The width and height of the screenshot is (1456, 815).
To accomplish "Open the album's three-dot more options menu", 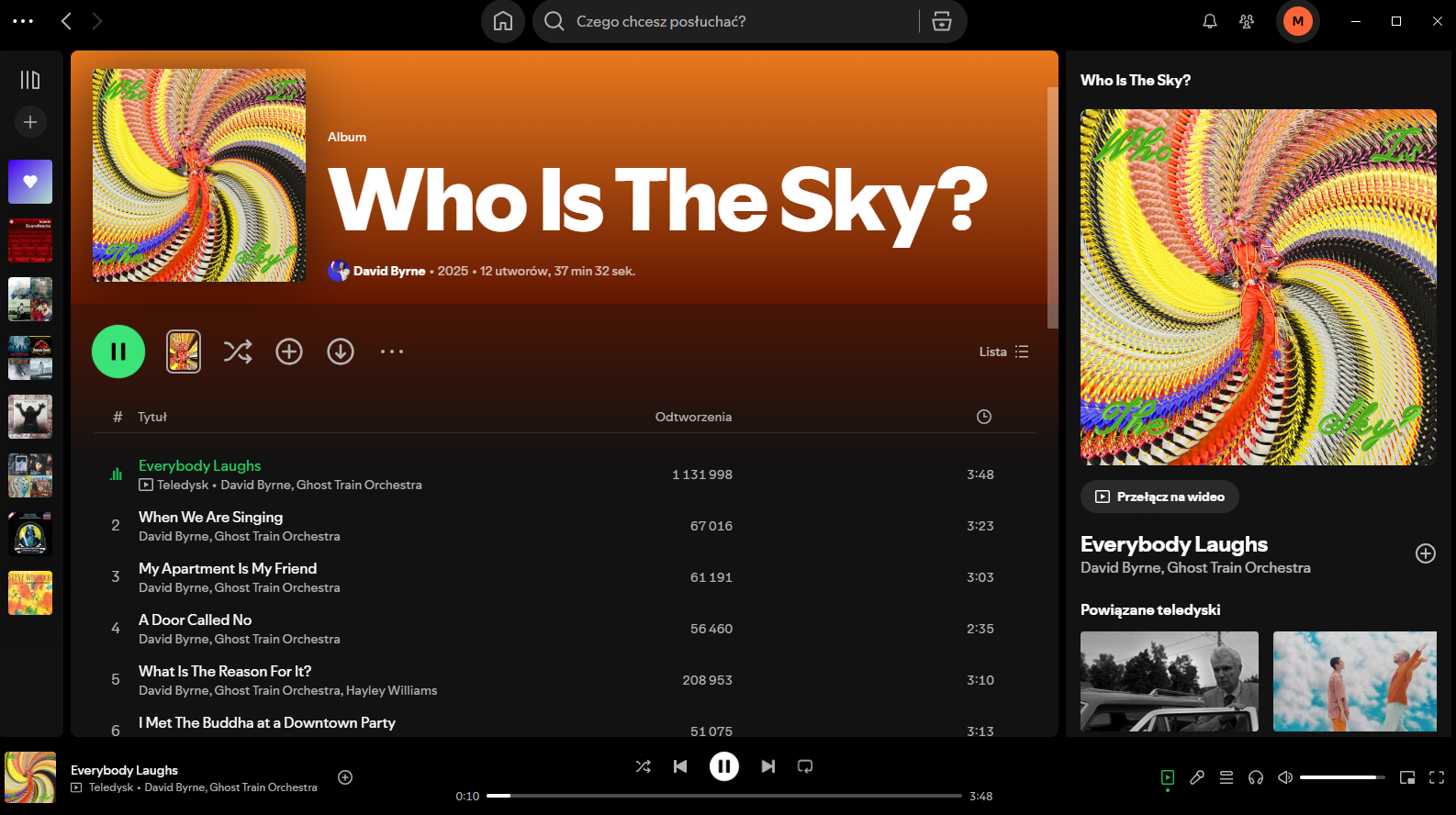I will coord(392,352).
